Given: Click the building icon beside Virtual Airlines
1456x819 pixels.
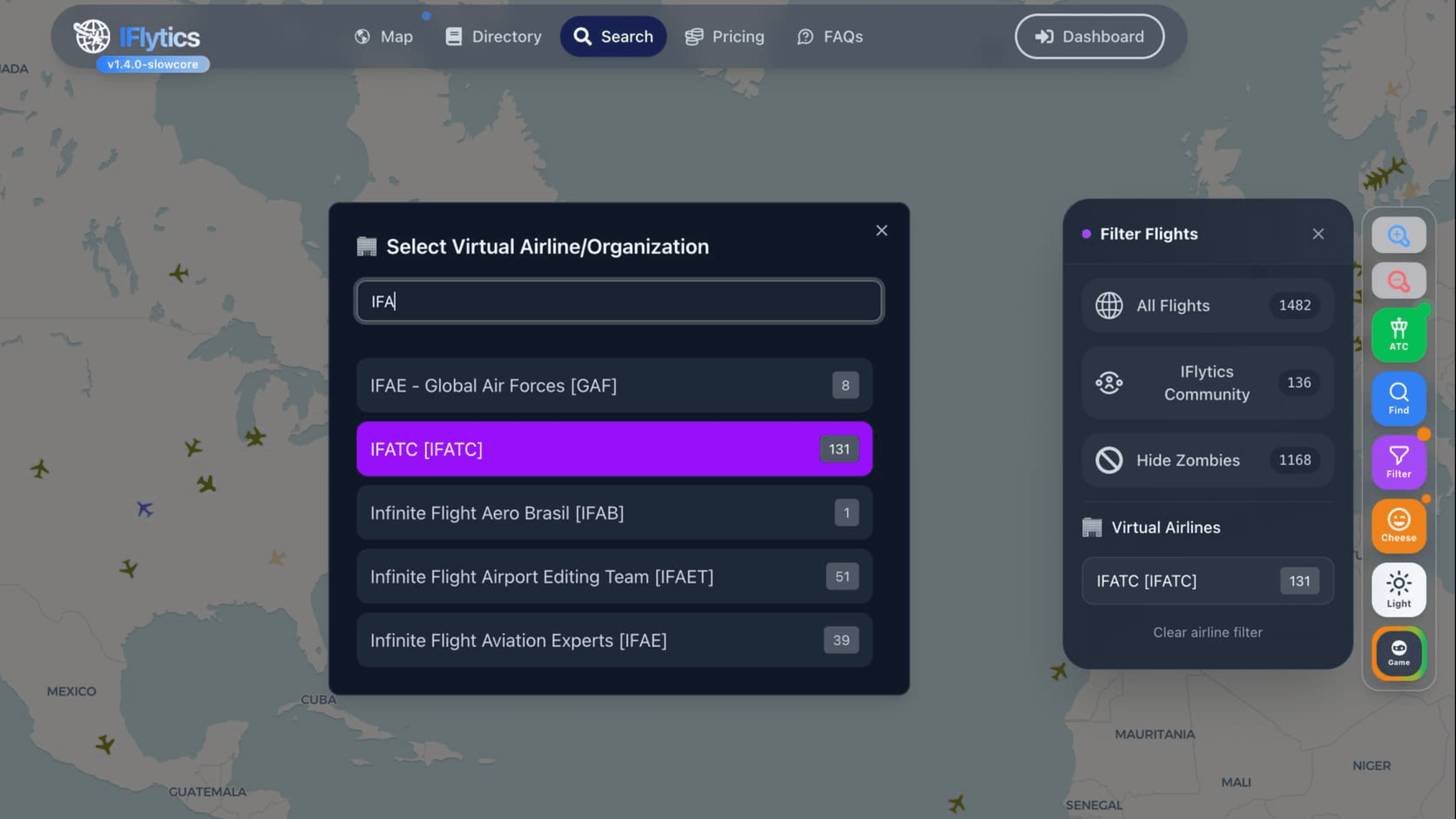Looking at the screenshot, I should coord(1092,527).
